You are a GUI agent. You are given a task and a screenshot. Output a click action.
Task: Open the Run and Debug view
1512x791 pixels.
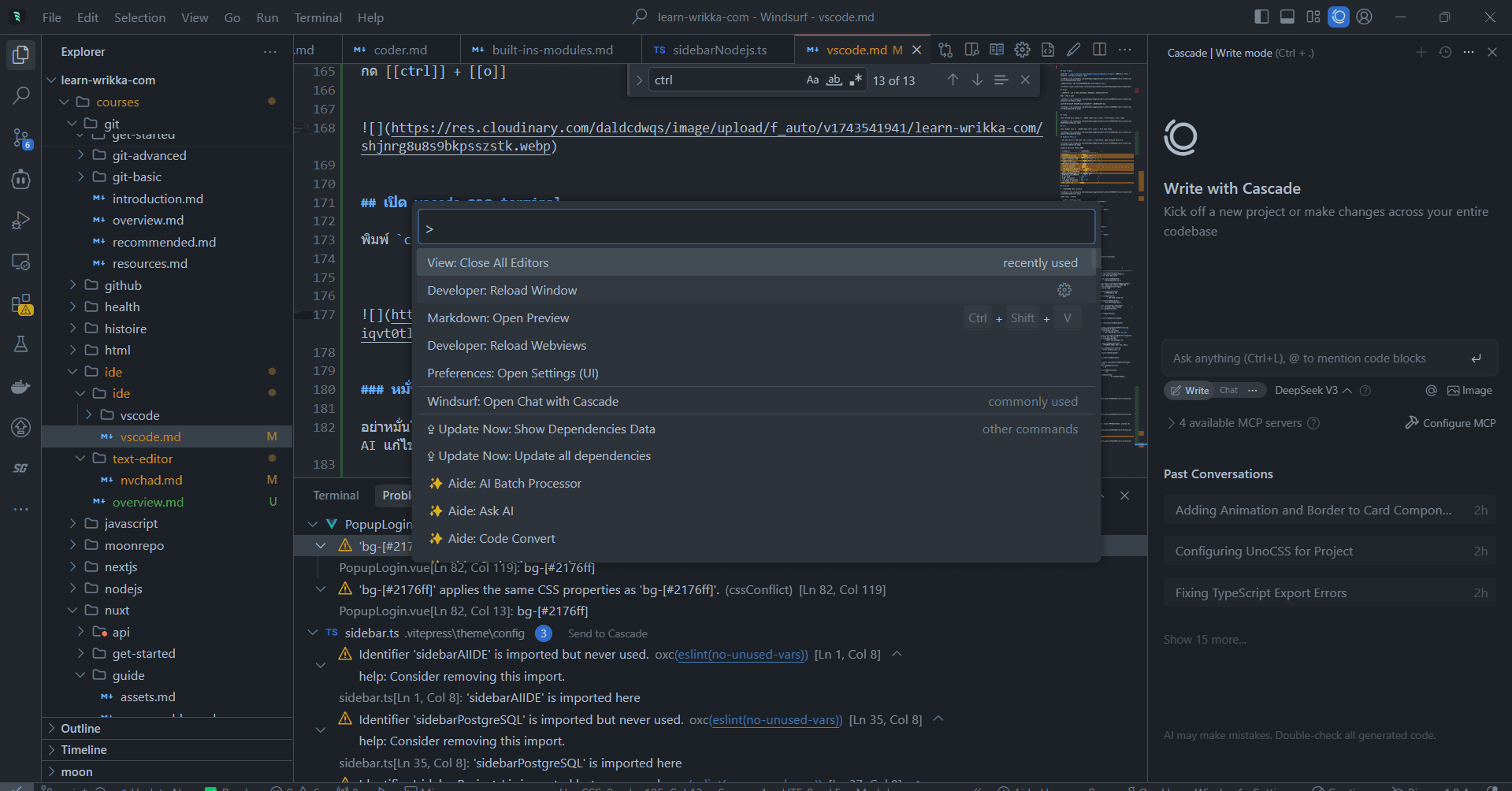(21, 221)
